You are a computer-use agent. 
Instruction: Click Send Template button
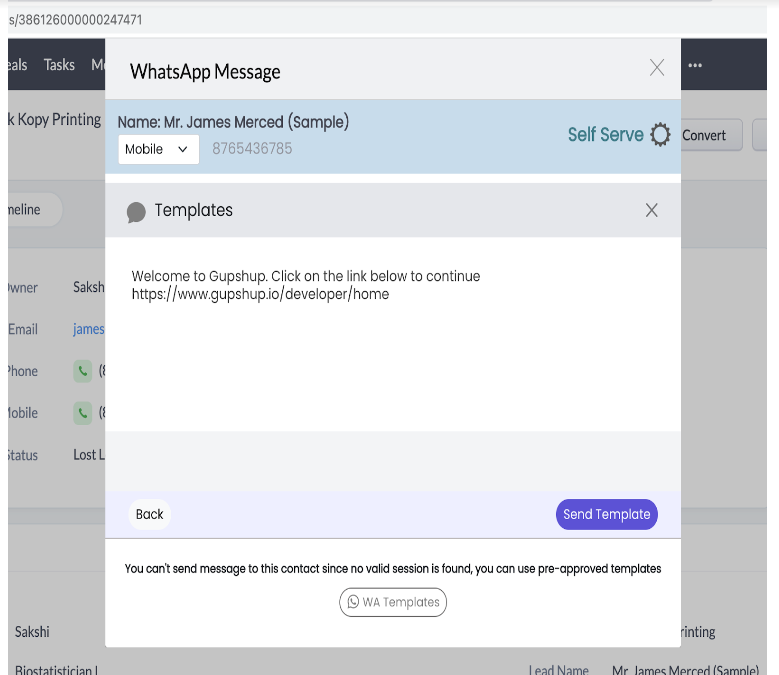click(x=607, y=514)
